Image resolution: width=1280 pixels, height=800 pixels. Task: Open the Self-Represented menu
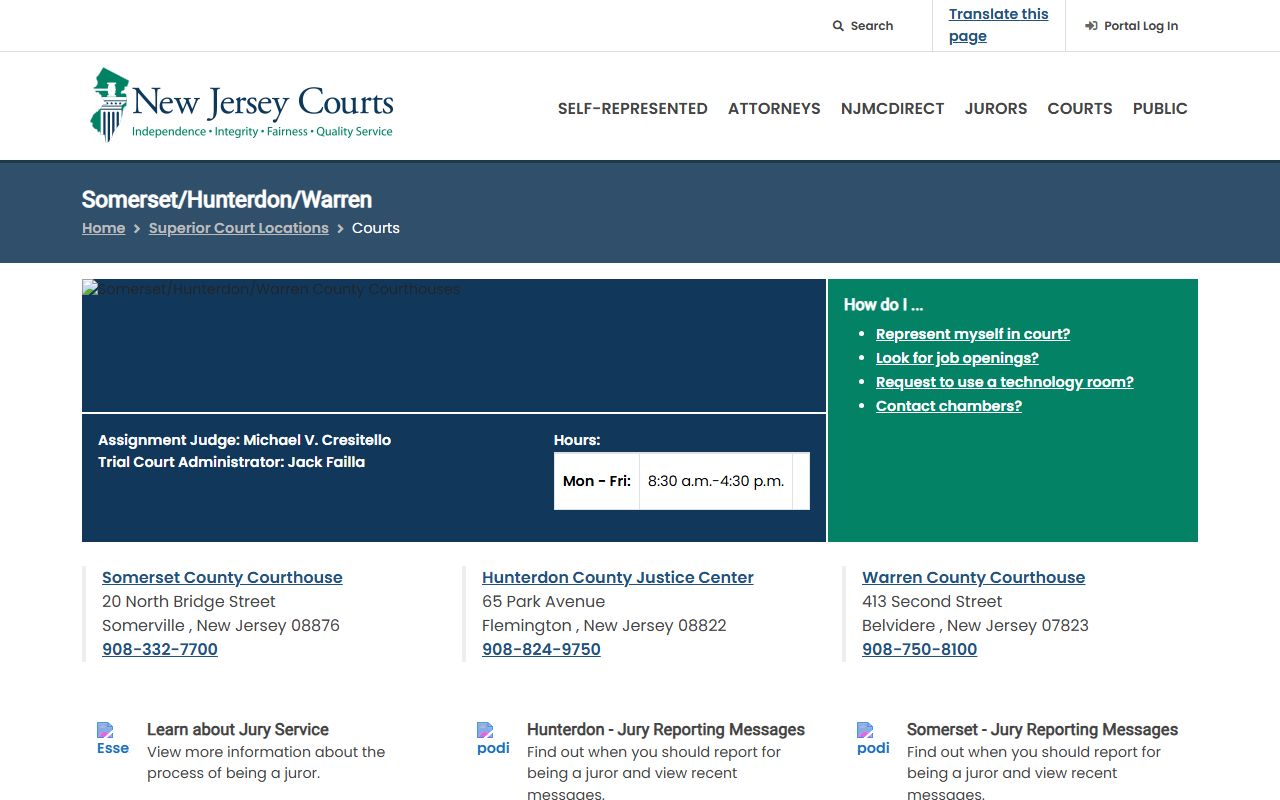tap(633, 108)
